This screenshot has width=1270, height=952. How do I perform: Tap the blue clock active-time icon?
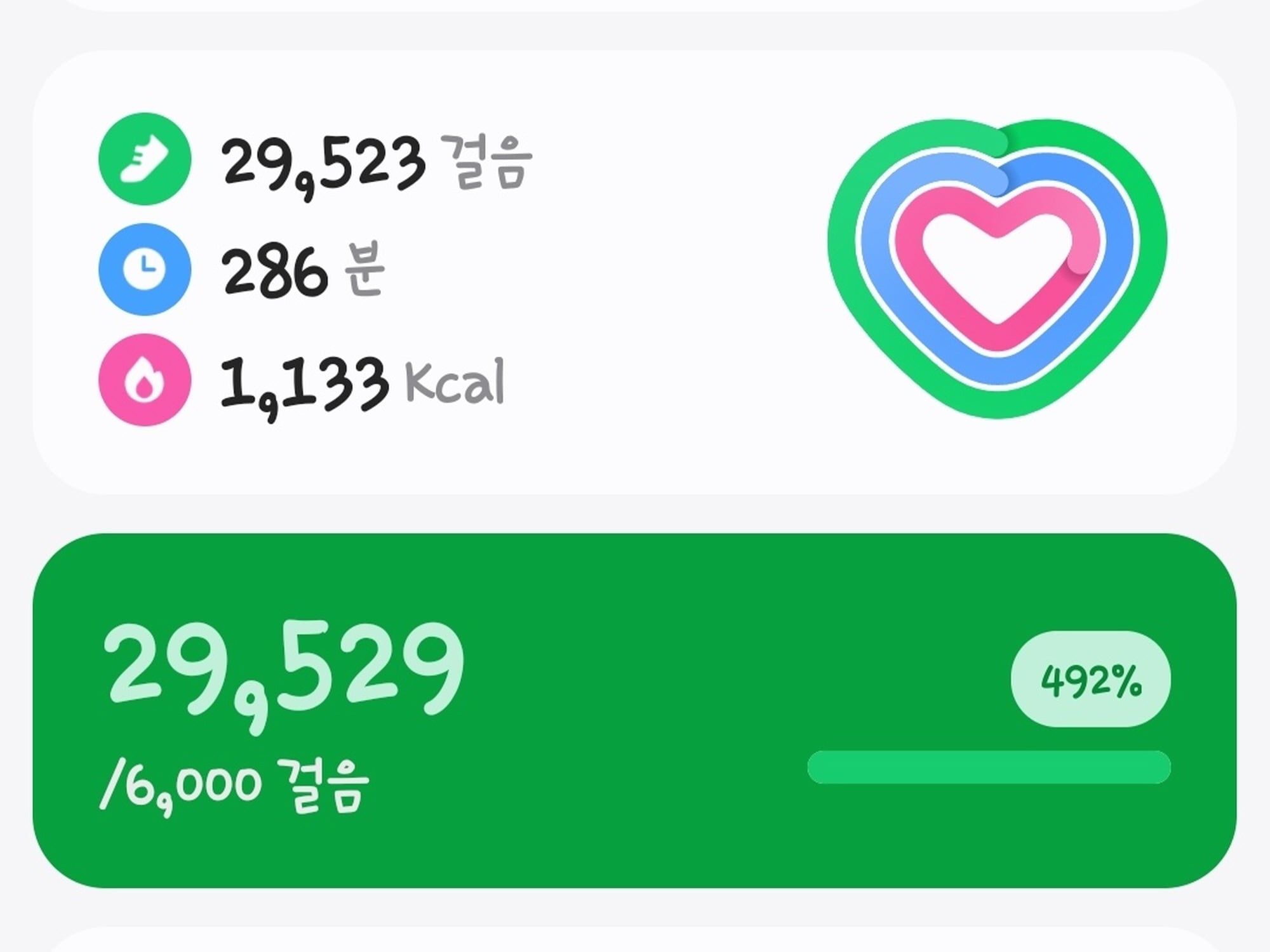(145, 269)
